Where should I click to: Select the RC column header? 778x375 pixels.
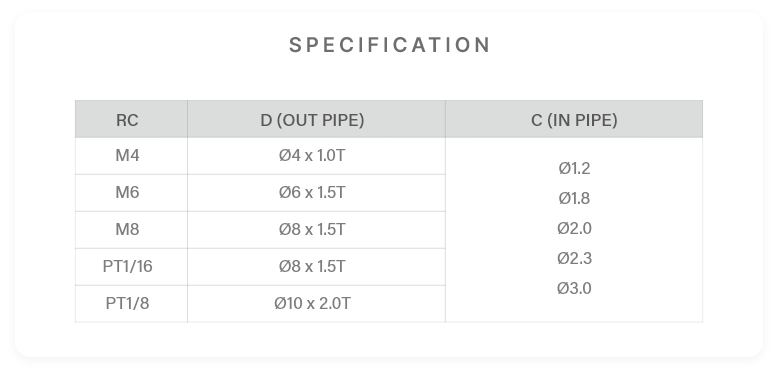[x=131, y=119]
